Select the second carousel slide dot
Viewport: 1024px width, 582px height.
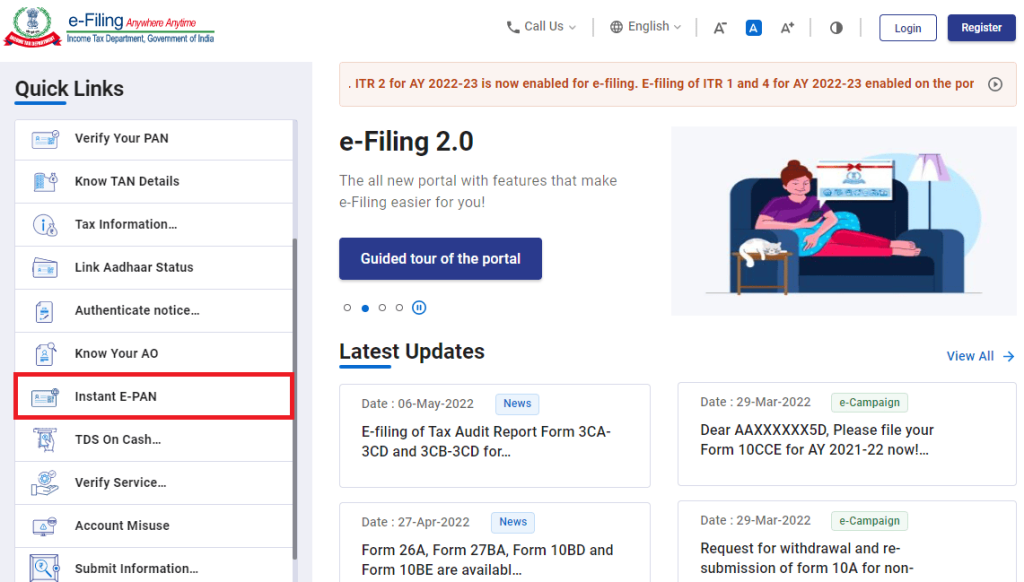click(x=365, y=308)
